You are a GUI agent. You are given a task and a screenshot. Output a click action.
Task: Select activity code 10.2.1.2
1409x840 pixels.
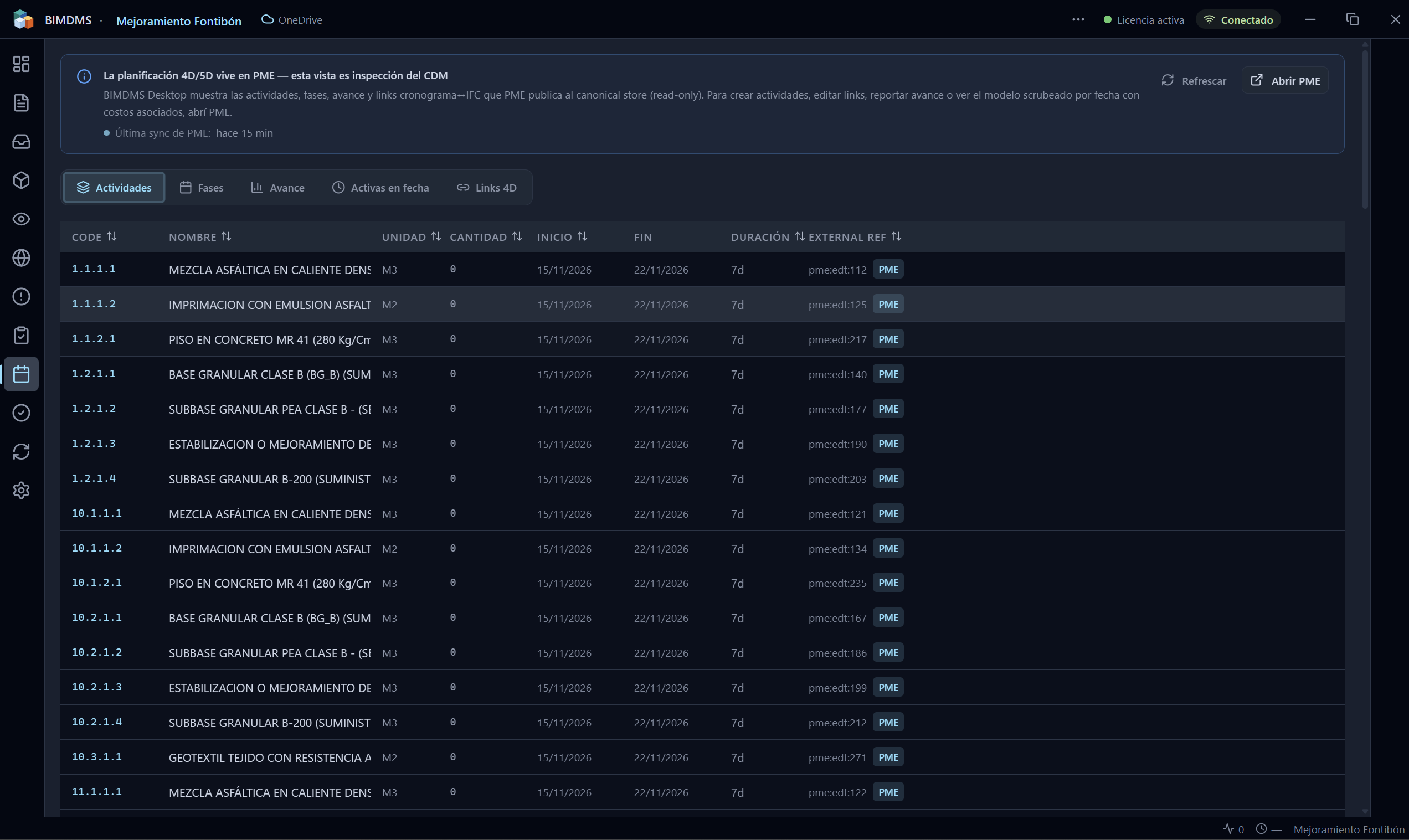pos(96,652)
